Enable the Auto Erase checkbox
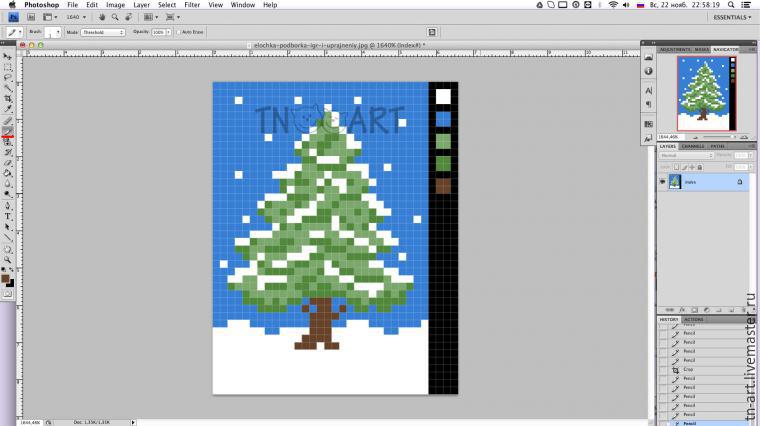This screenshot has height=426, width=760. (178, 32)
